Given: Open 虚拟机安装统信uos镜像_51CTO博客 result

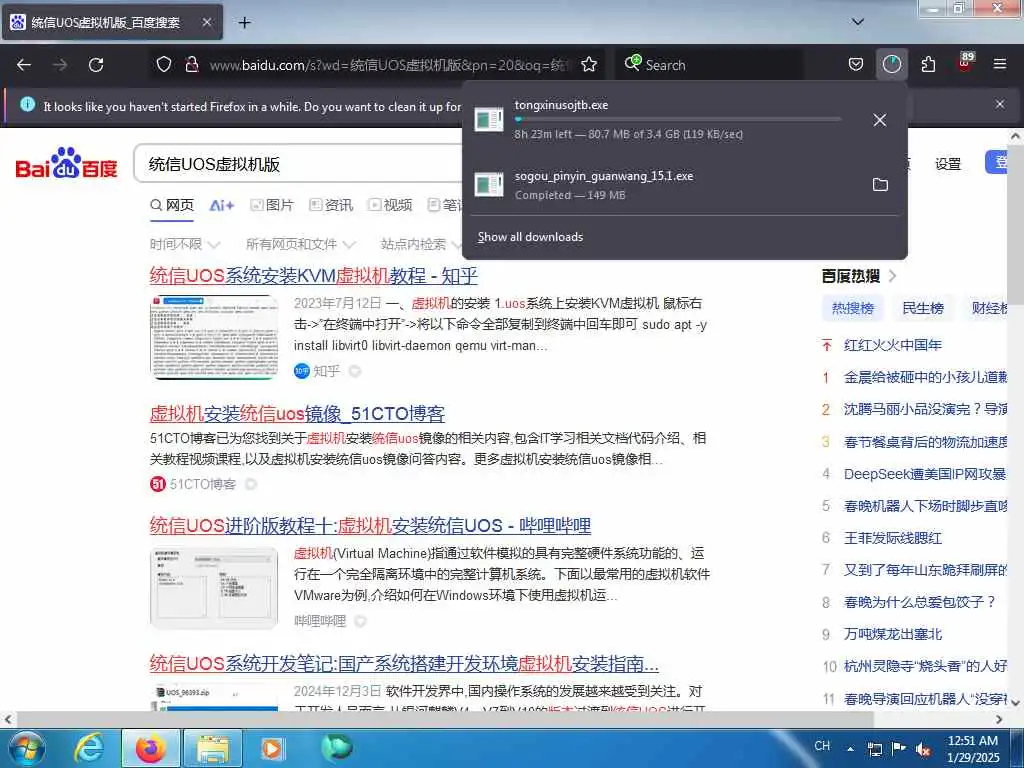Looking at the screenshot, I should pyautogui.click(x=297, y=413).
